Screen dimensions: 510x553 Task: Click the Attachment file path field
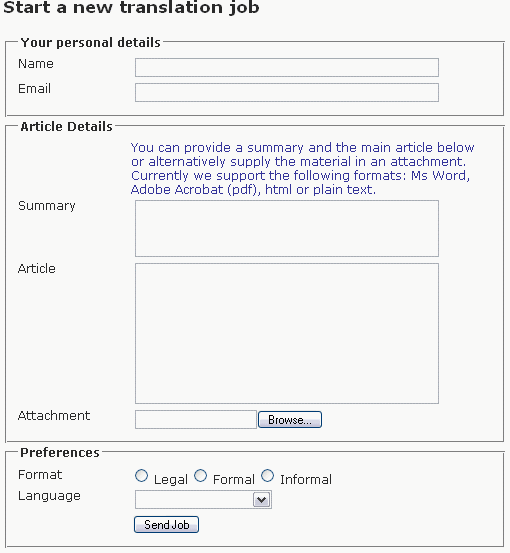pyautogui.click(x=196, y=419)
